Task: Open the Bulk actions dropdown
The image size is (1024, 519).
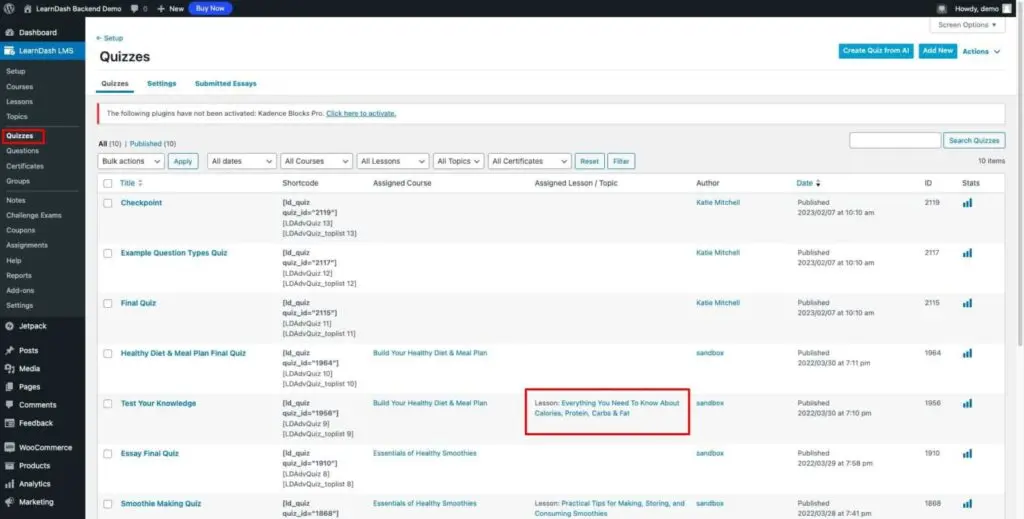Action: [x=131, y=161]
